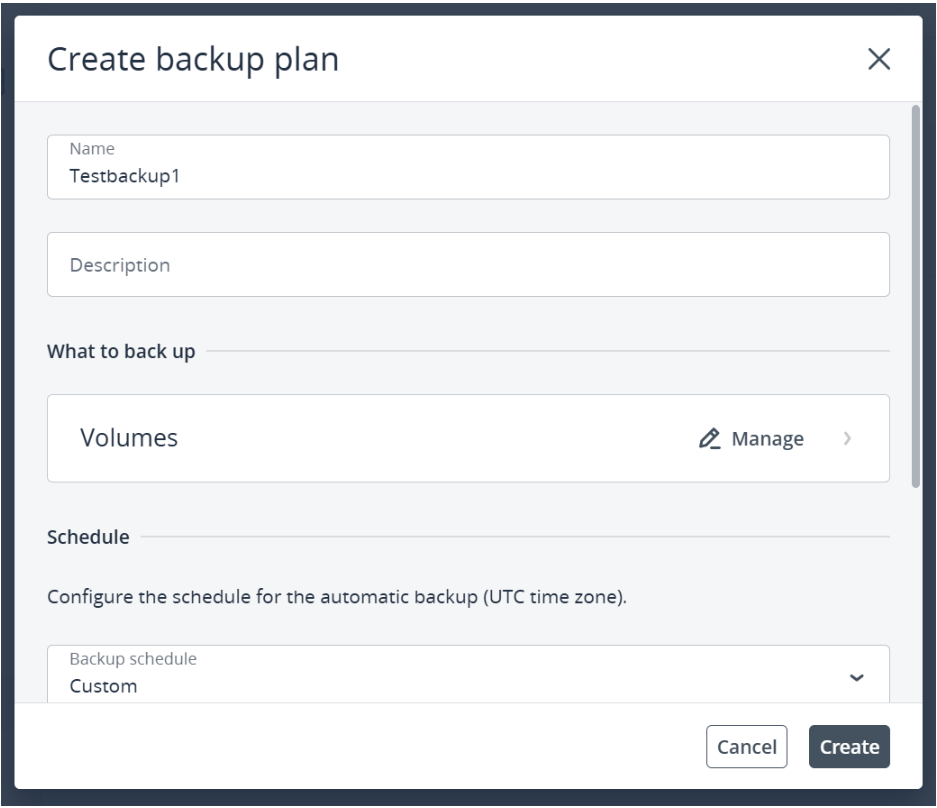Click the Testbackup1 text in Name field
The width and height of the screenshot is (937, 808).
124,176
